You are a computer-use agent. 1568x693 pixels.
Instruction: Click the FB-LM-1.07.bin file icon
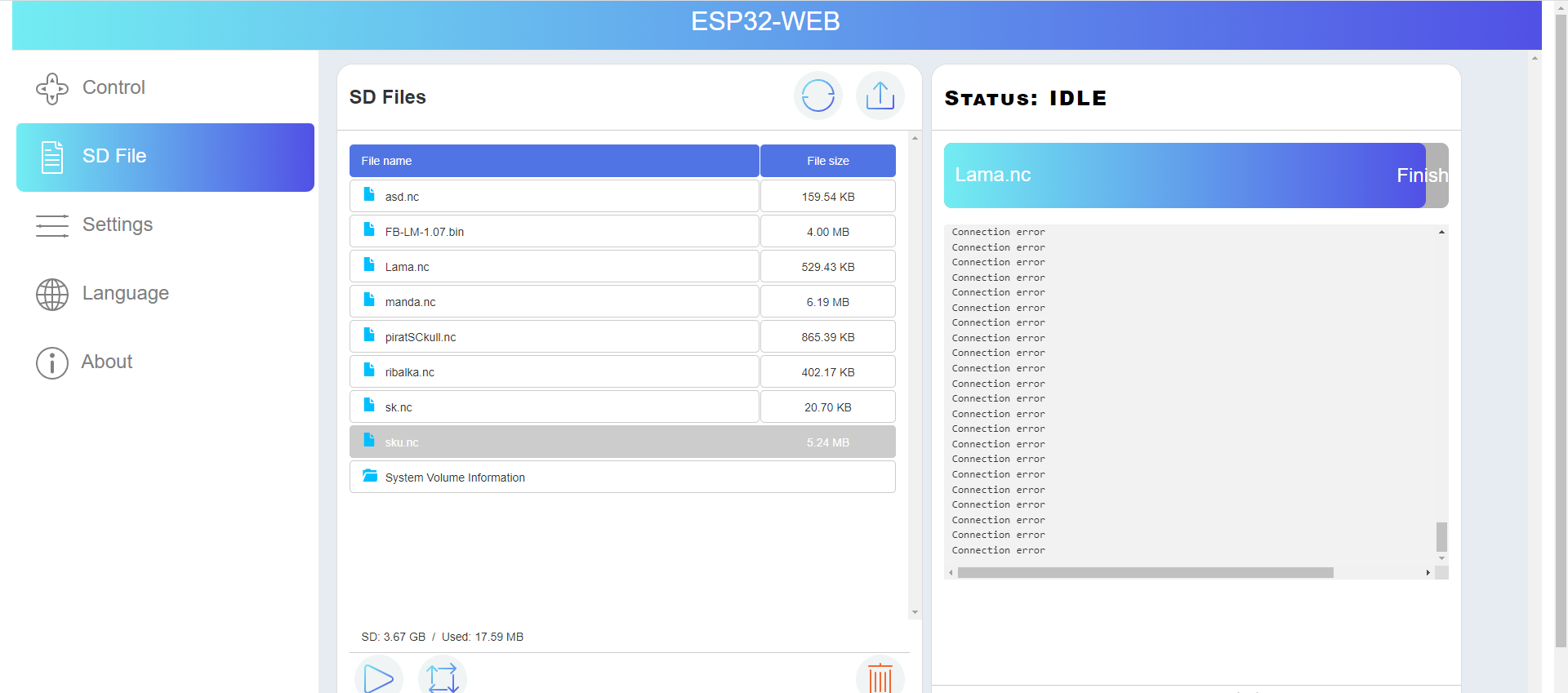(x=369, y=230)
